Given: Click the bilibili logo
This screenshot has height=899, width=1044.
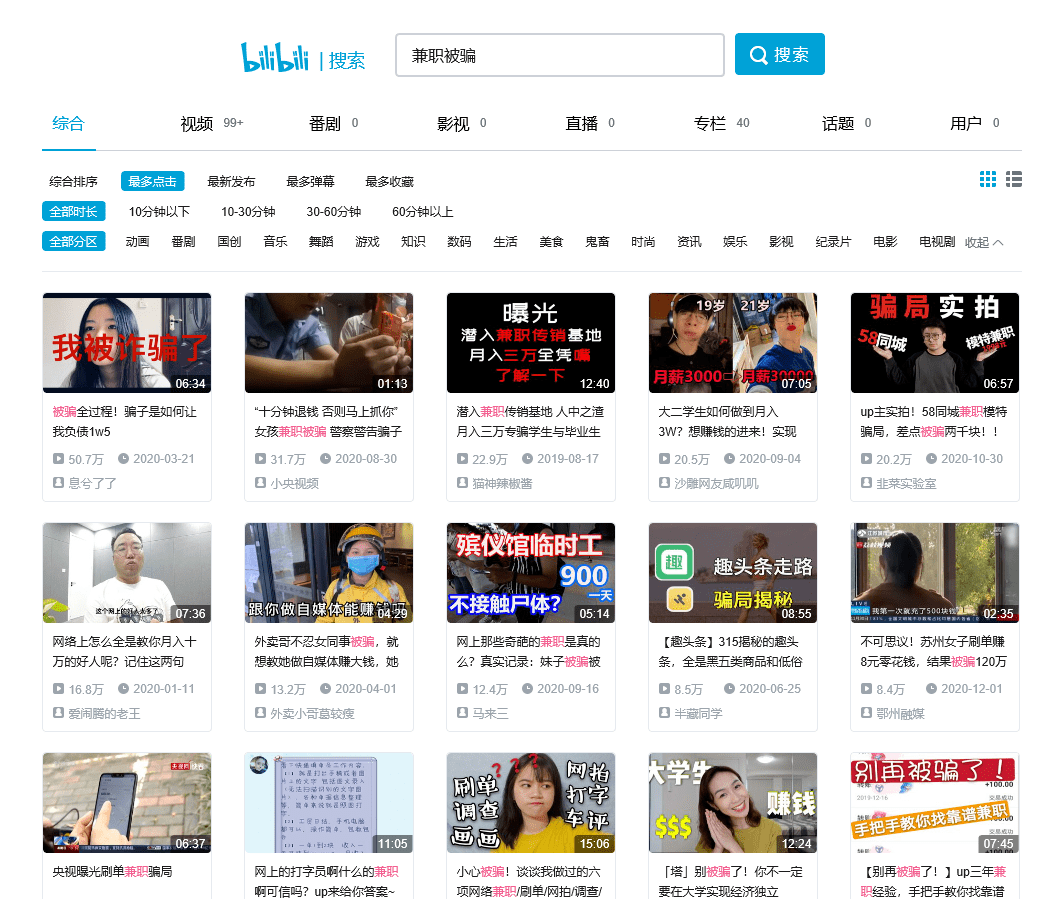Looking at the screenshot, I should point(275,57).
